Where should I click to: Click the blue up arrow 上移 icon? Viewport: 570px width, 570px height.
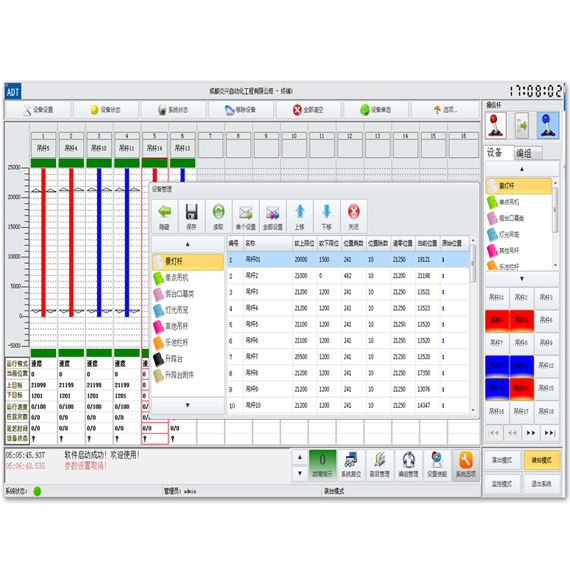(x=300, y=216)
